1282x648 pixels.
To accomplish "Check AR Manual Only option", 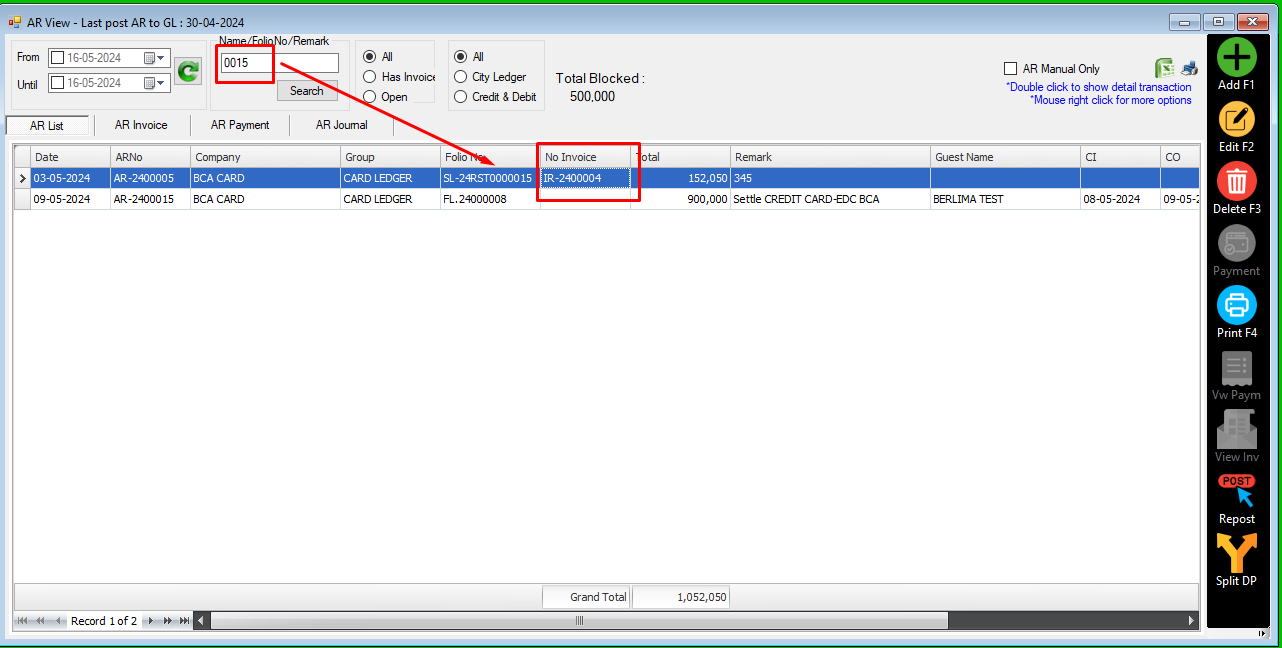I will [1010, 69].
